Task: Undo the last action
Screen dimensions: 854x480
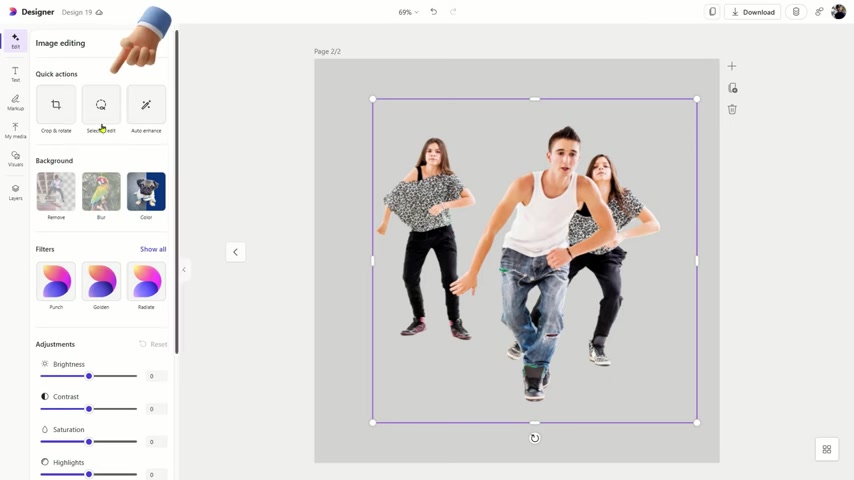Action: (x=434, y=12)
